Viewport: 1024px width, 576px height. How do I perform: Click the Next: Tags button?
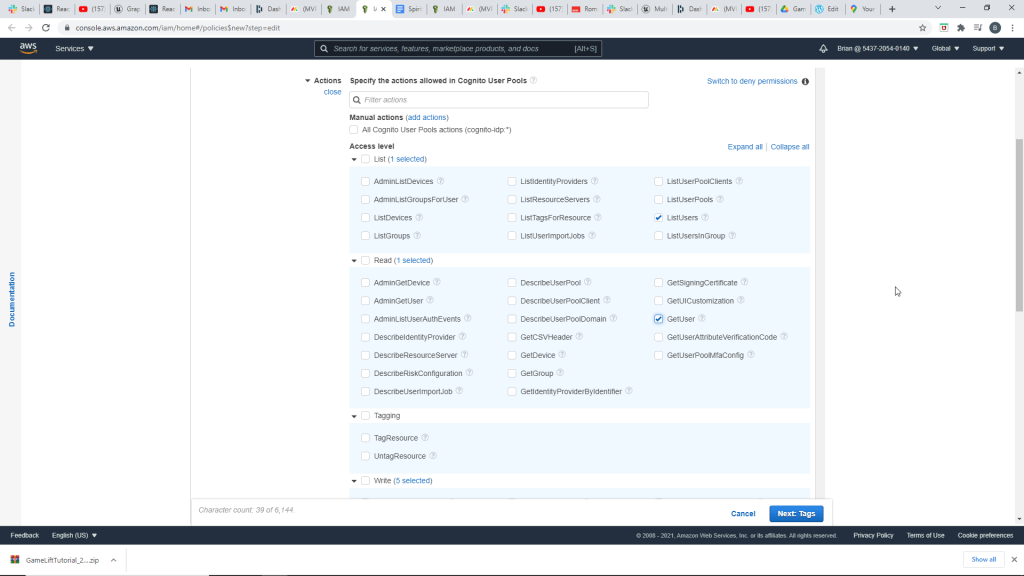tap(796, 513)
